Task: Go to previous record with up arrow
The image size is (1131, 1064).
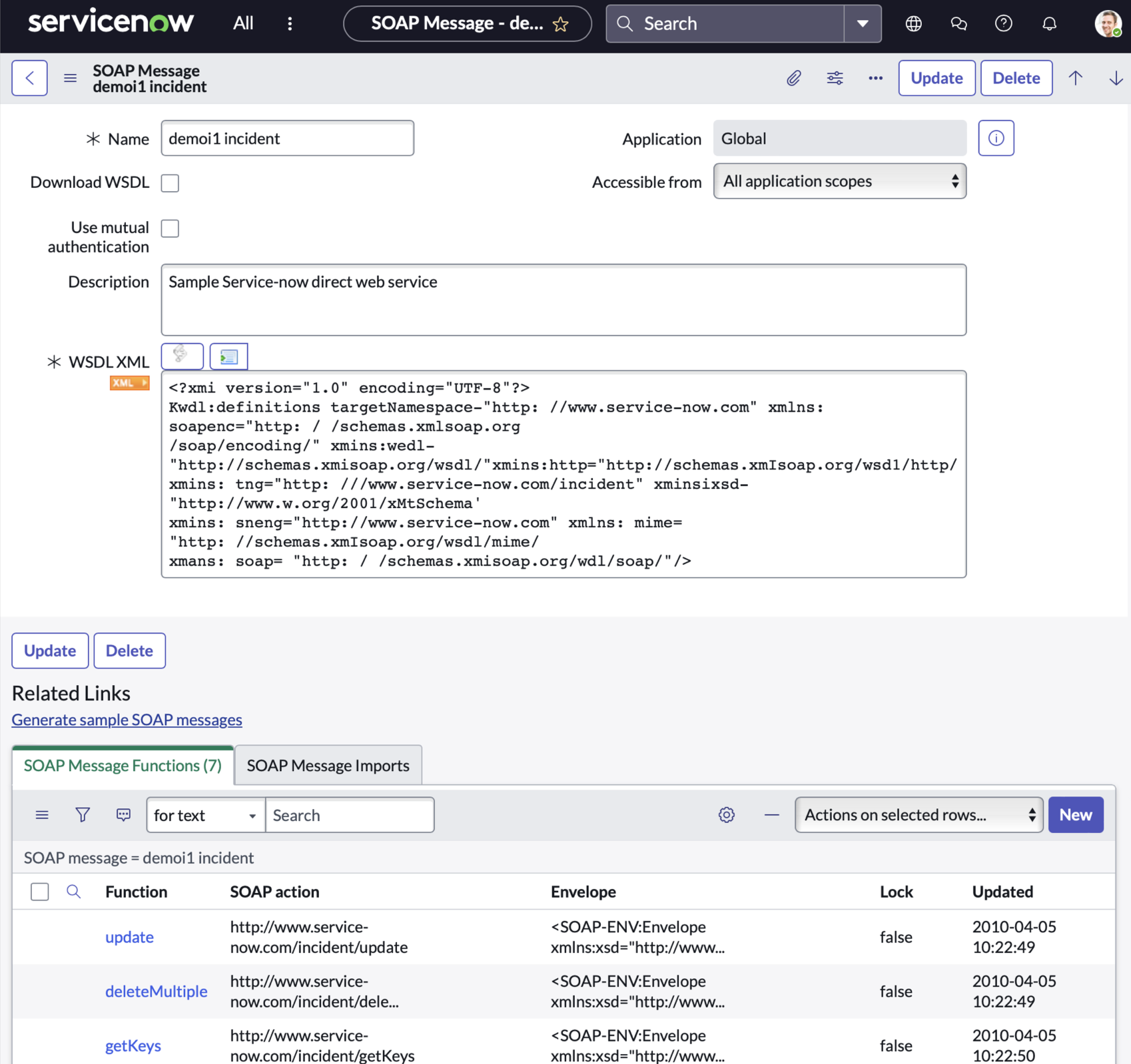Action: pyautogui.click(x=1075, y=78)
